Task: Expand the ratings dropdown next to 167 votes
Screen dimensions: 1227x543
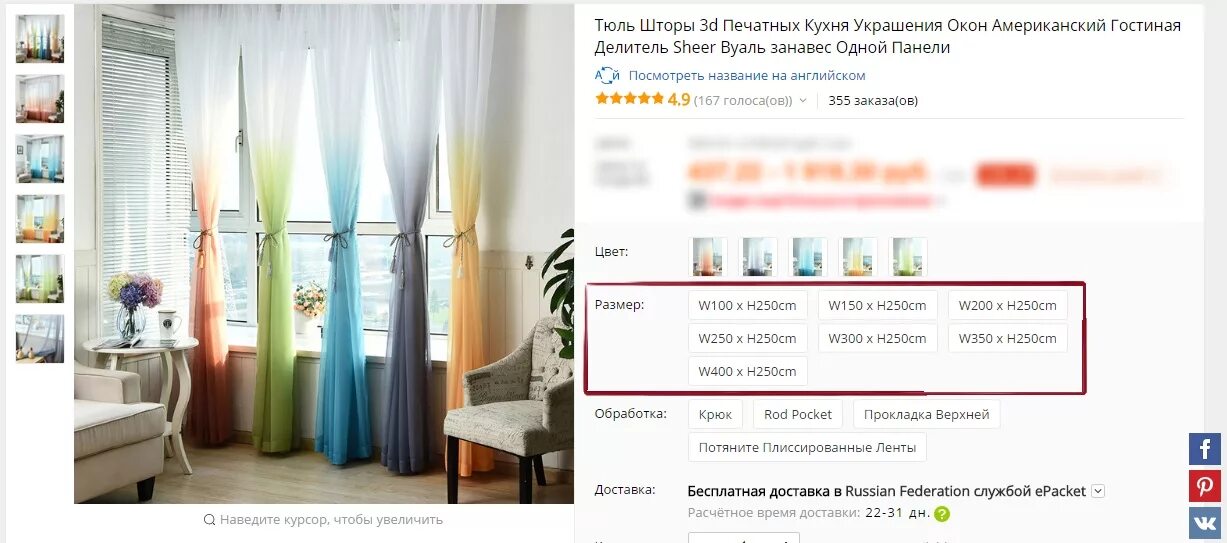Action: point(803,101)
